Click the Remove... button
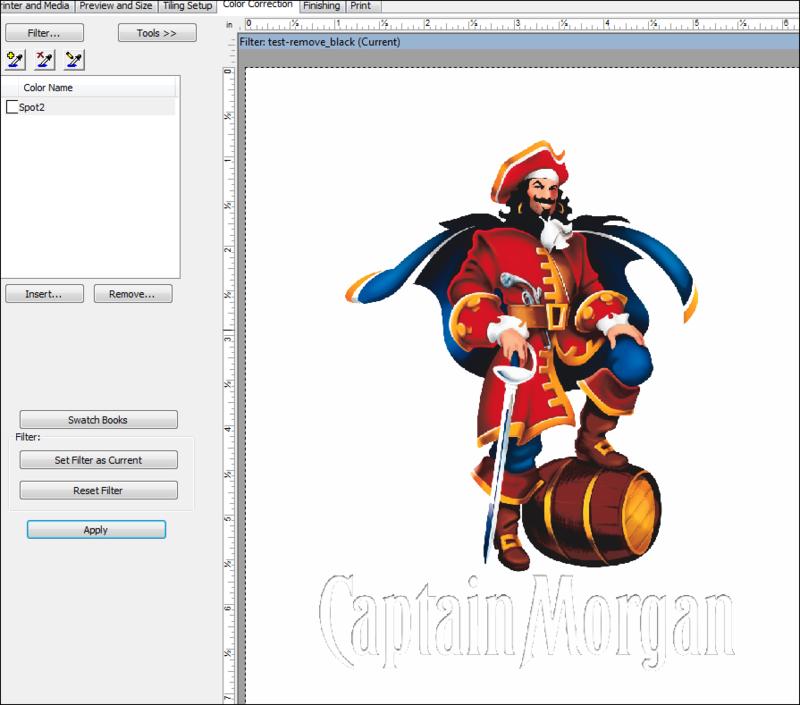This screenshot has height=705, width=800. 133,294
